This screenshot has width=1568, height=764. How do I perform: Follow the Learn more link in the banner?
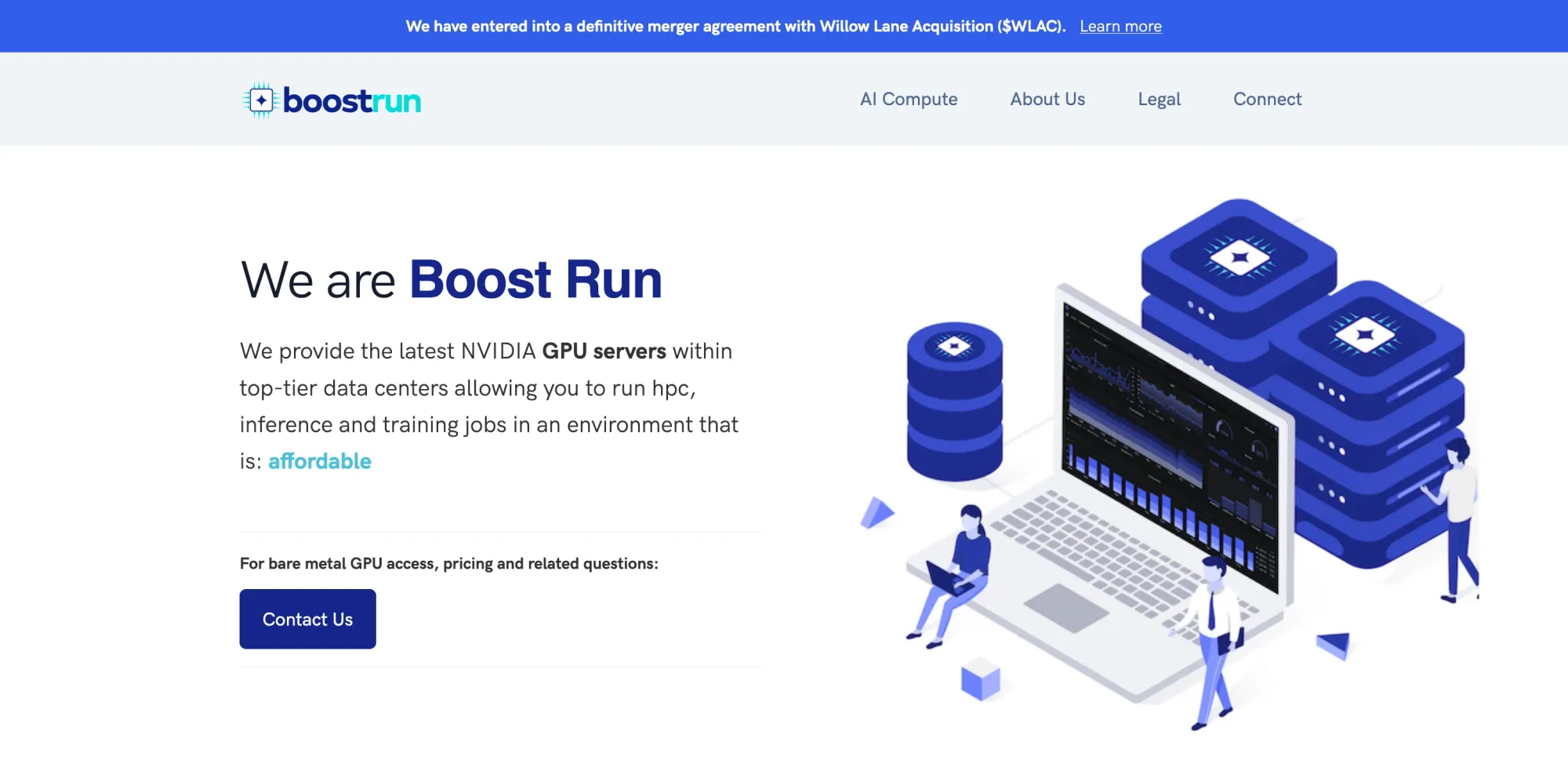pos(1120,26)
